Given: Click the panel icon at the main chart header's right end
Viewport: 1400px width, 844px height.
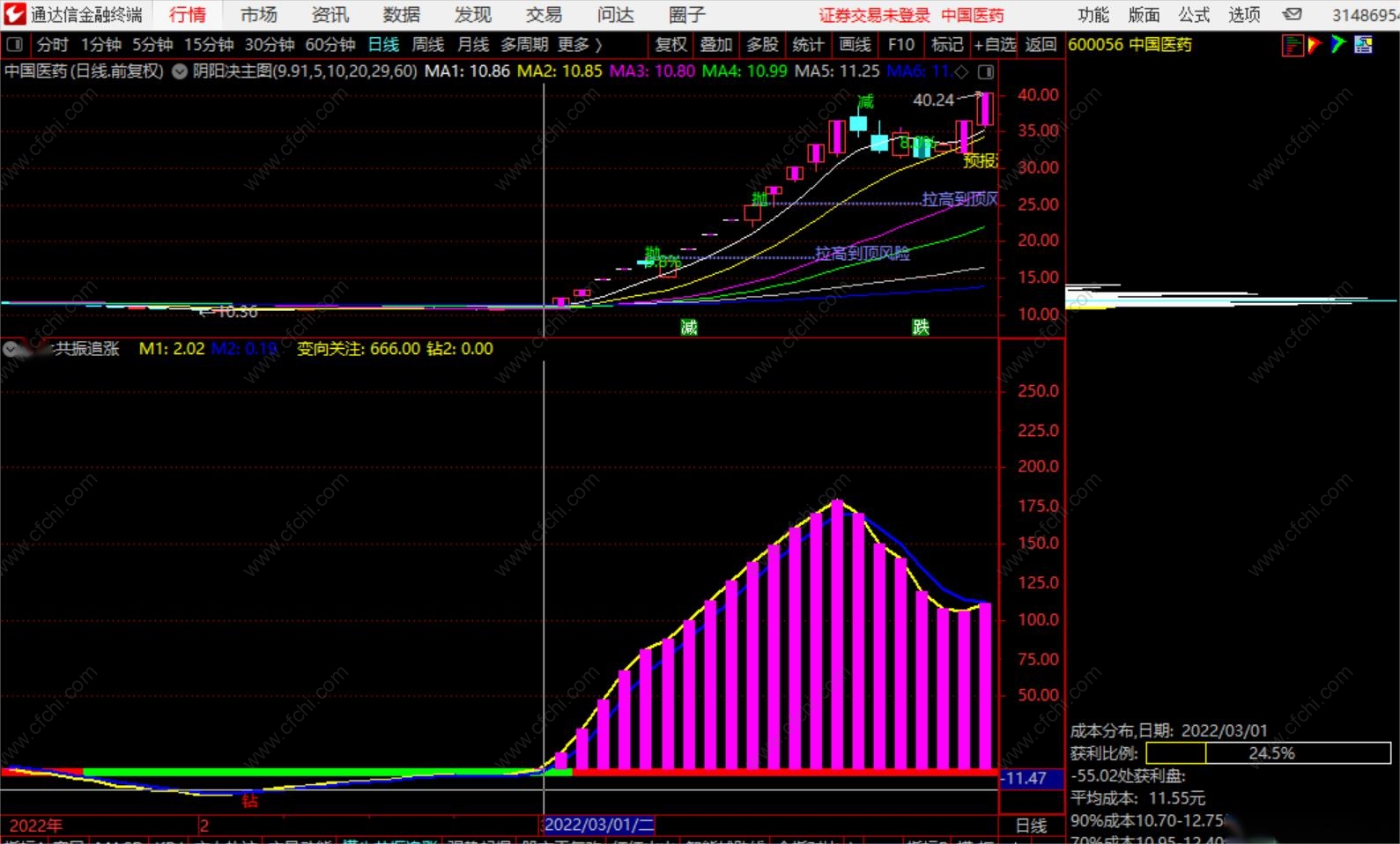Looking at the screenshot, I should 986,71.
